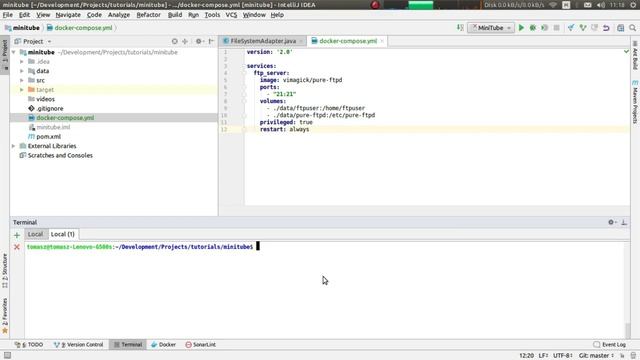Image resolution: width=640 pixels, height=360 pixels.
Task: Click the Build project icon beside MiniTube
Action: click(460, 28)
